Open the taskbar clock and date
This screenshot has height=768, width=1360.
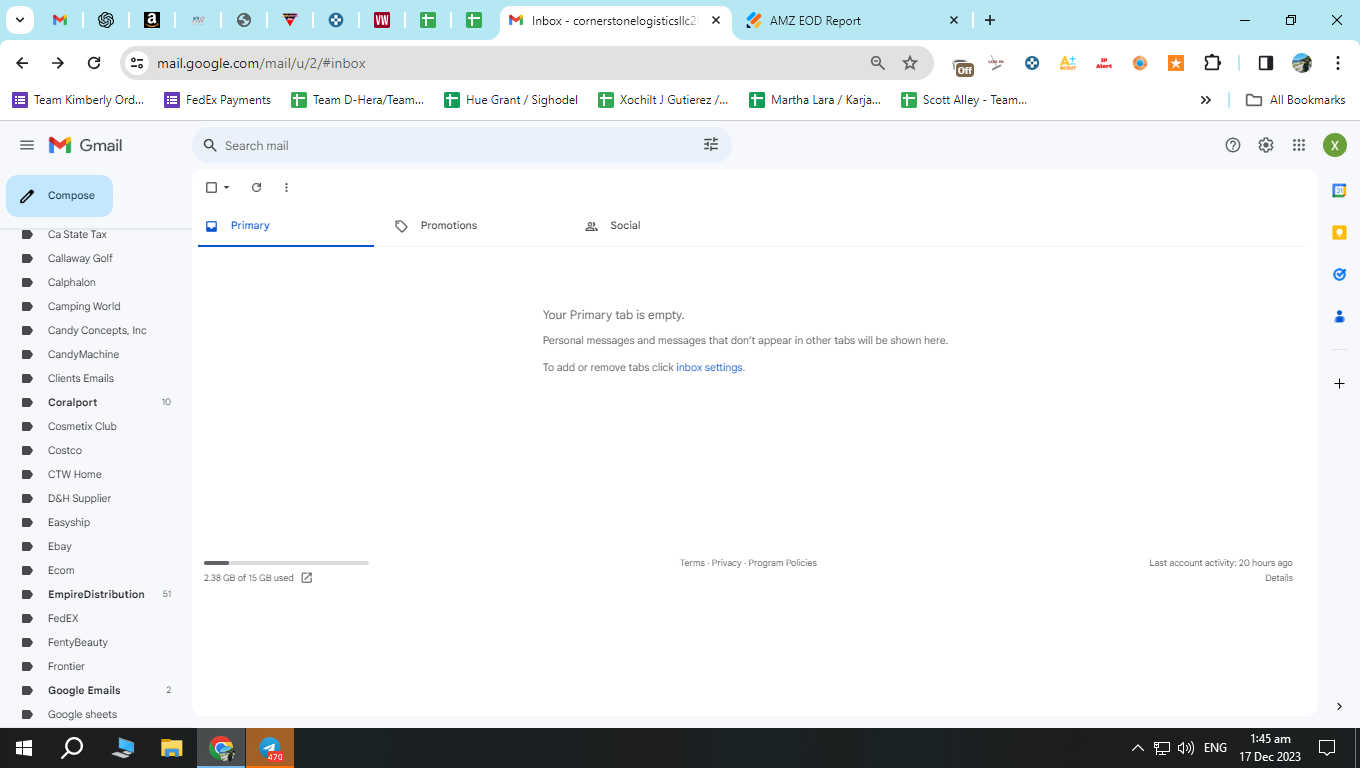pos(1270,748)
